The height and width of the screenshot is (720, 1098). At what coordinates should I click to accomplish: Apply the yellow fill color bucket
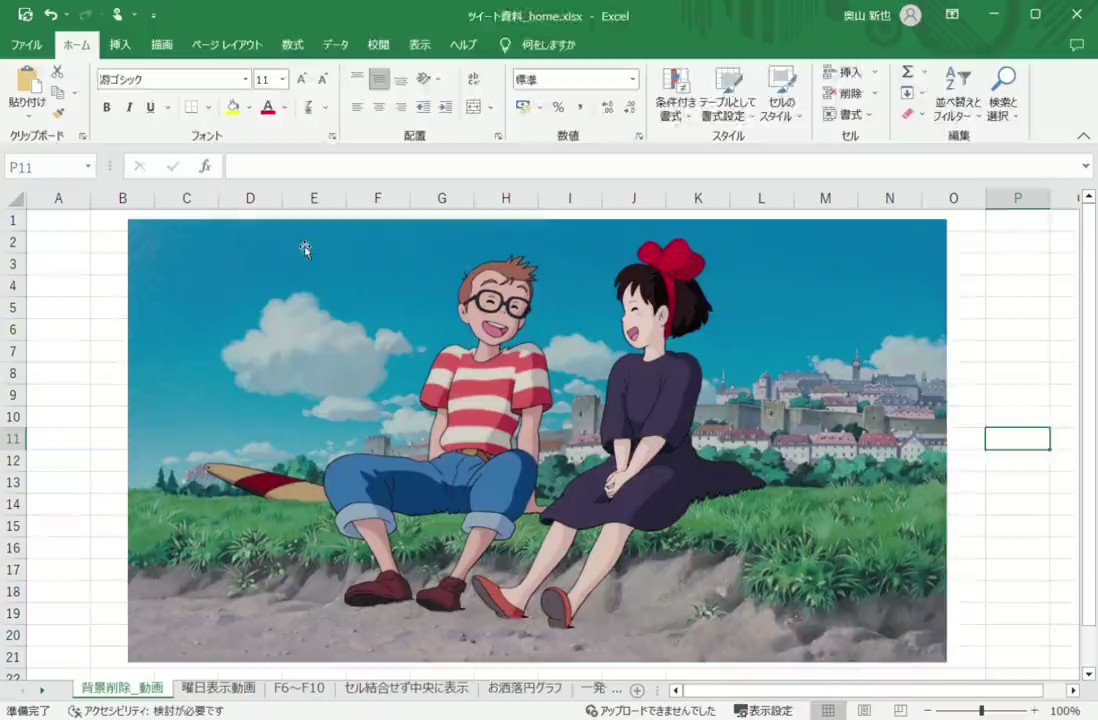[233, 107]
